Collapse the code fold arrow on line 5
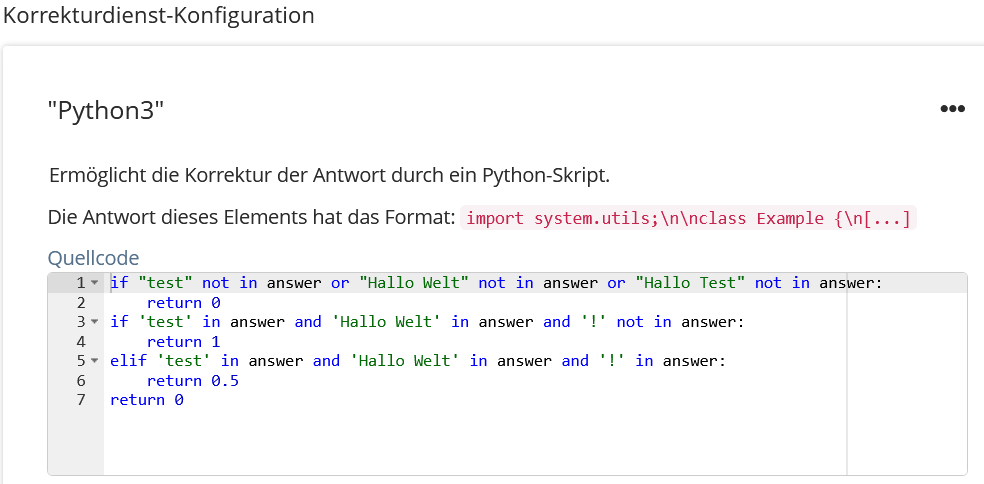 coord(95,361)
